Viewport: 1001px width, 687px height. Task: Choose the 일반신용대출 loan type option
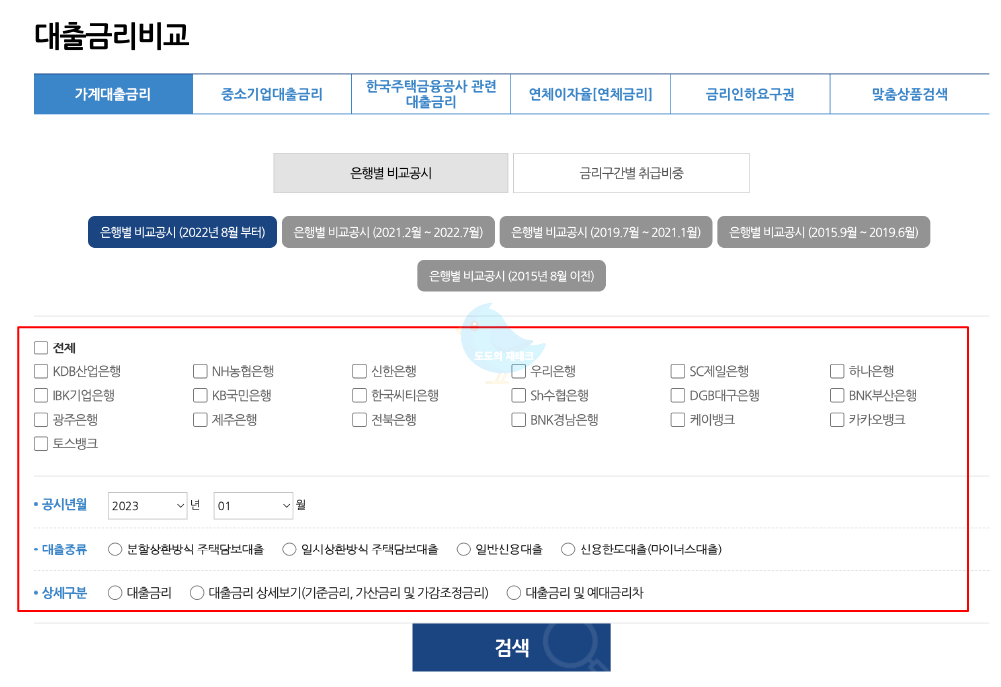[x=463, y=548]
